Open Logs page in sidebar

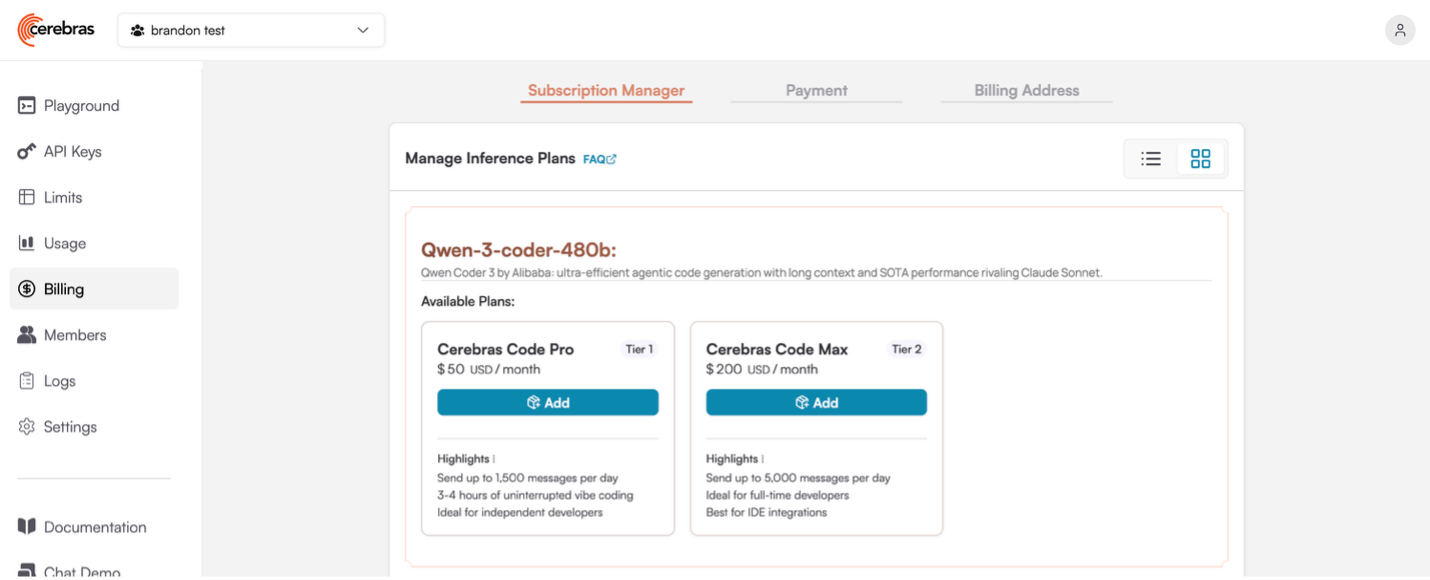click(94, 381)
